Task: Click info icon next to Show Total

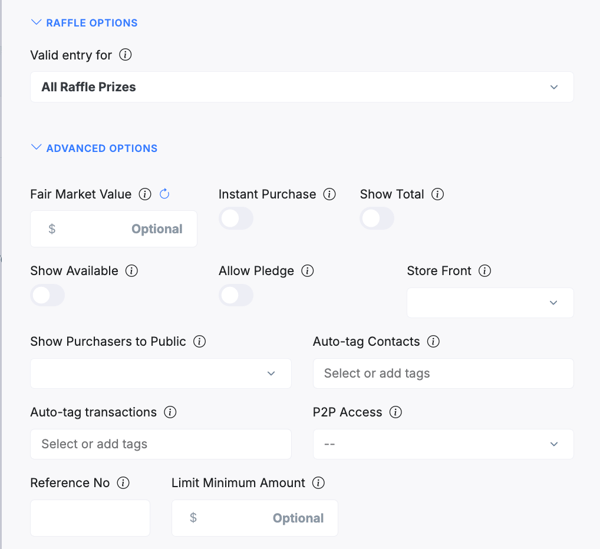Action: 437,194
